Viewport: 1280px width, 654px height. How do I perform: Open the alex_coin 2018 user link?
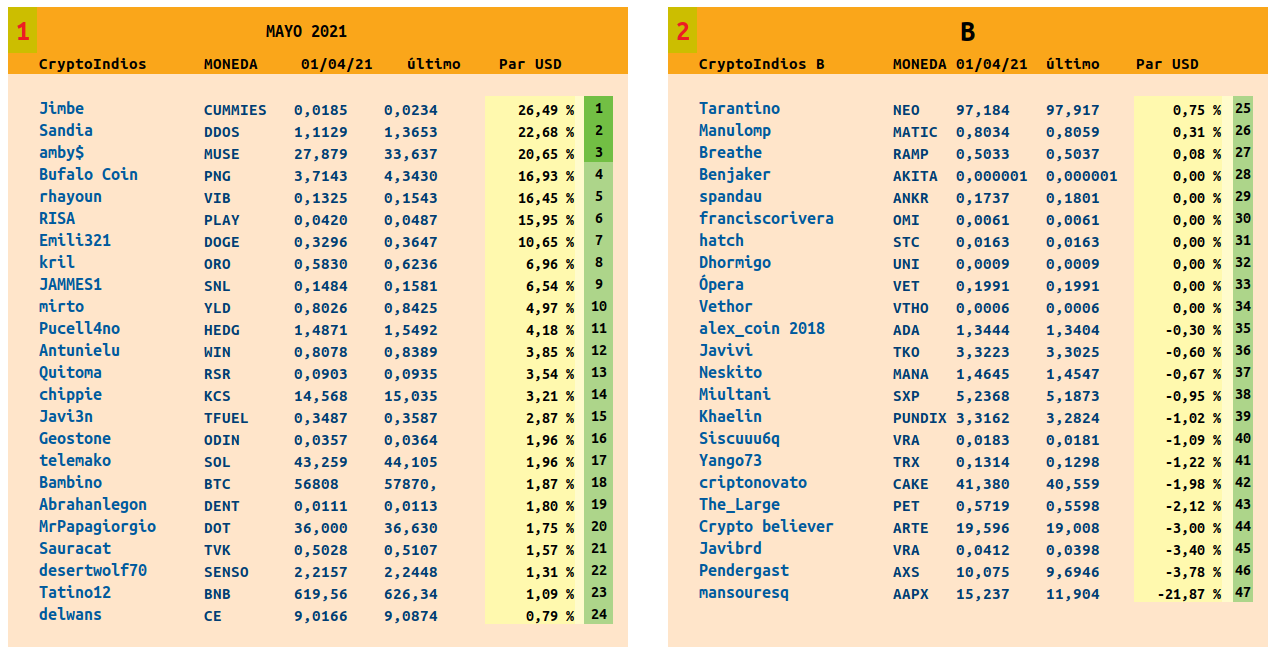point(761,328)
